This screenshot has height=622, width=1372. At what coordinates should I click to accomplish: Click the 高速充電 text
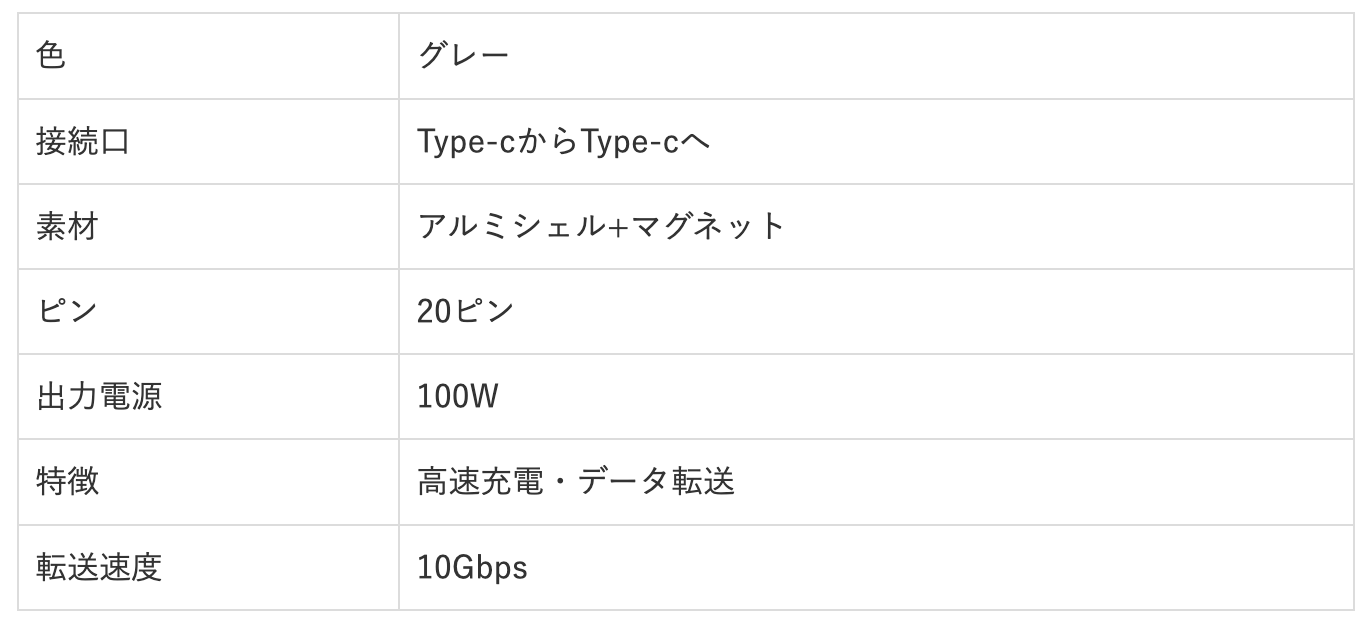coord(481,482)
